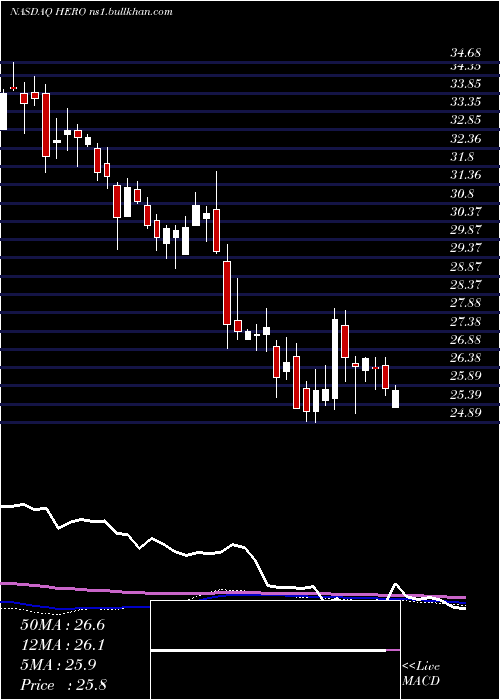This screenshot has width=500, height=700.
Task: Click the 31.8 price label
Action: 462,157
